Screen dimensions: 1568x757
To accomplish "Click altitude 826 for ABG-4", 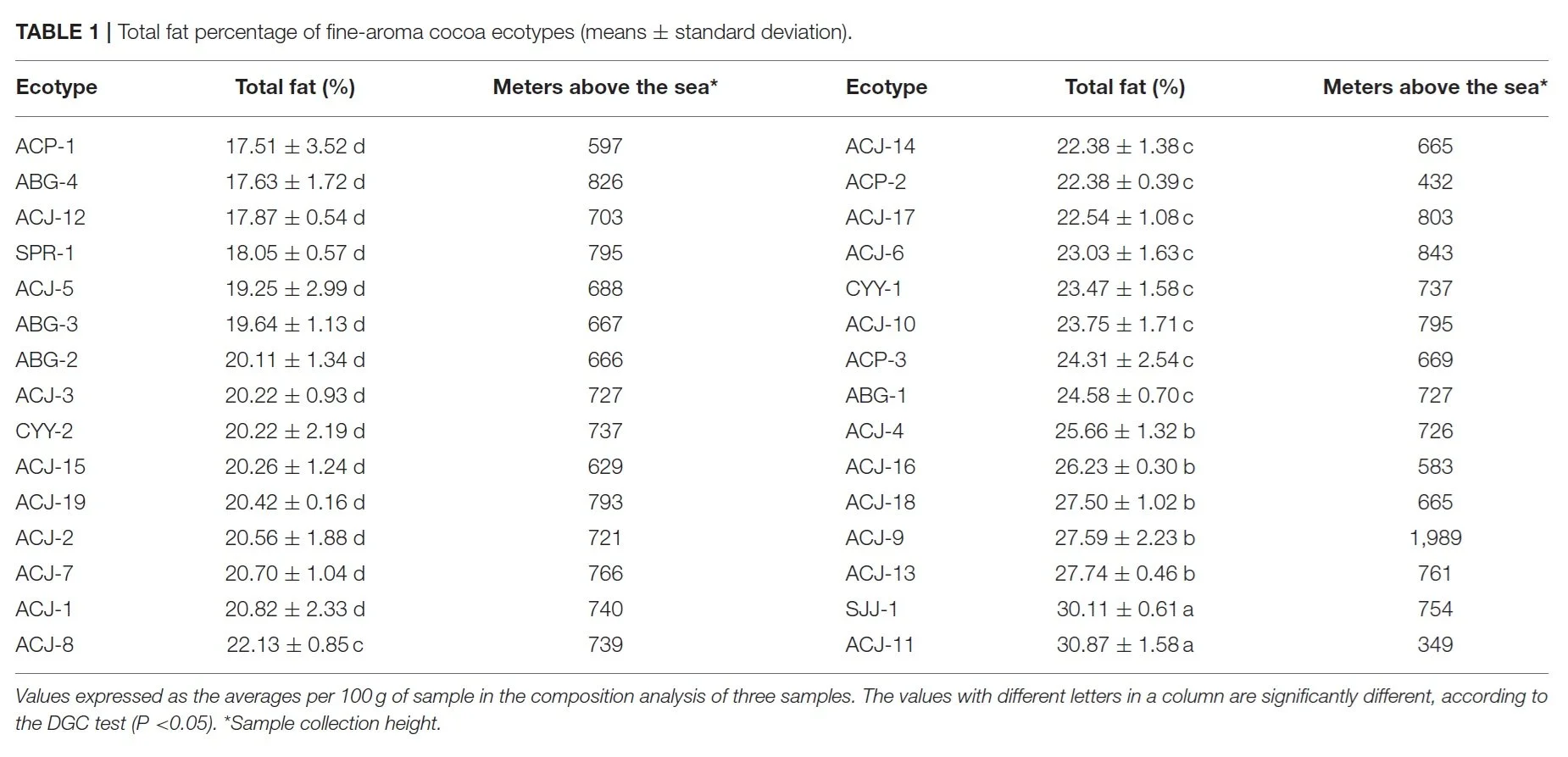I will [x=605, y=182].
